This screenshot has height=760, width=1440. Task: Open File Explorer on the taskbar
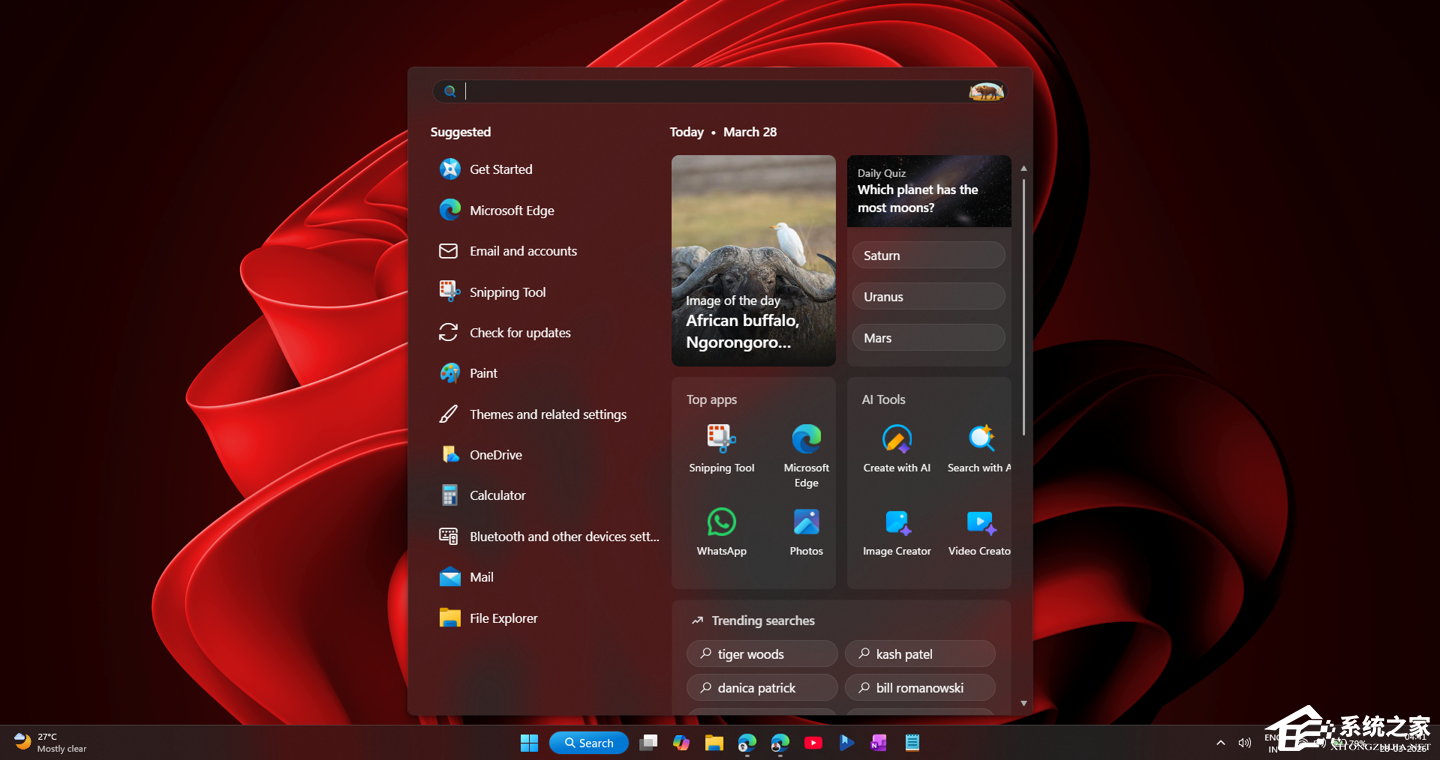click(714, 743)
